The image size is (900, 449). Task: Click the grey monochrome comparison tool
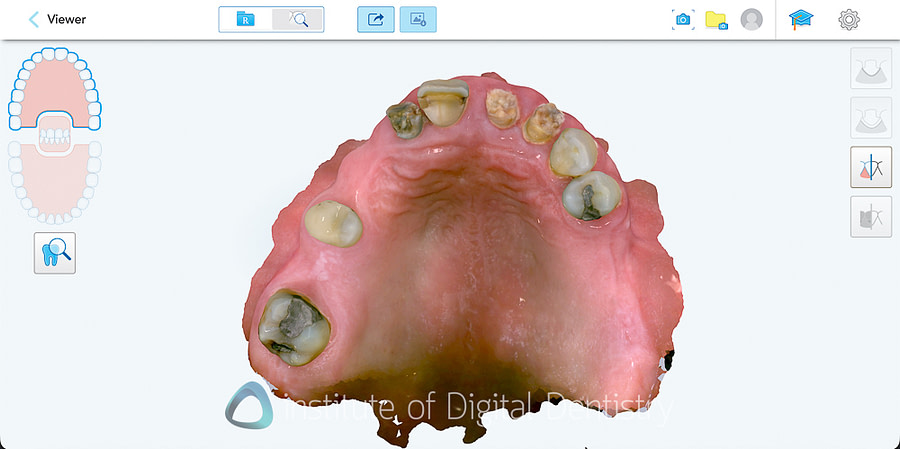(870, 216)
